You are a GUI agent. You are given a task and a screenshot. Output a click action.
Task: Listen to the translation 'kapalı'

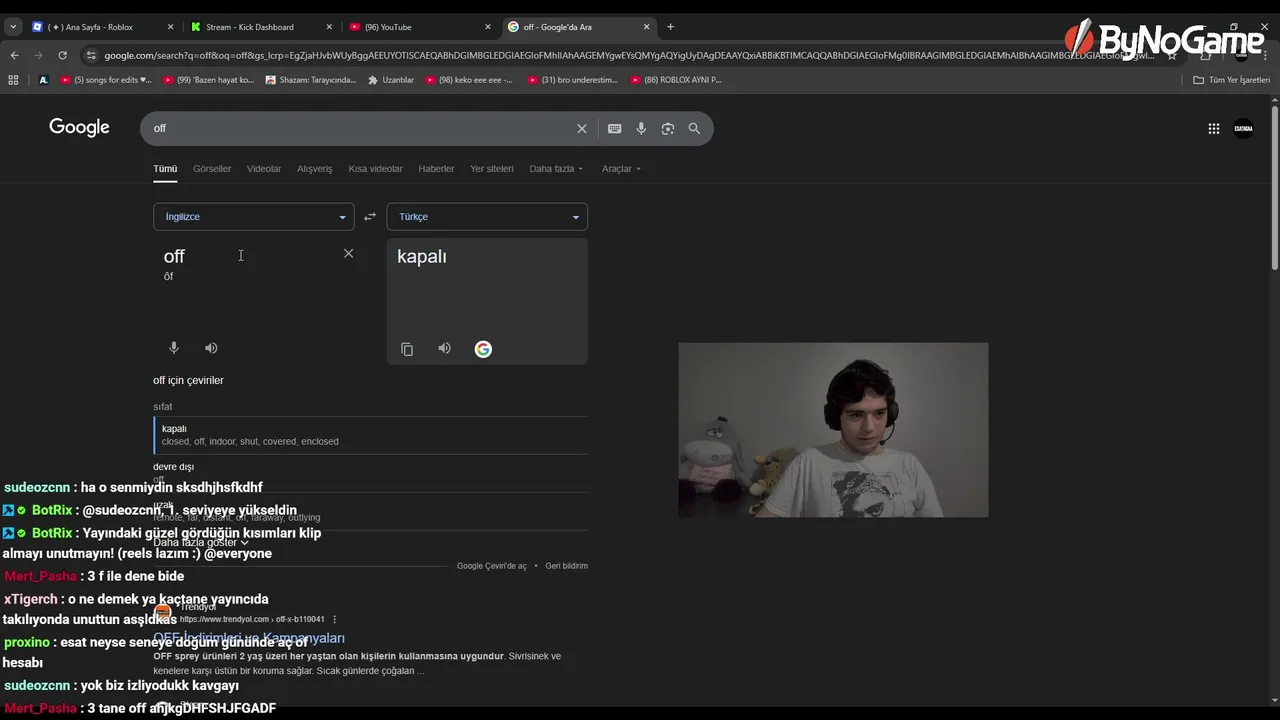(x=444, y=348)
